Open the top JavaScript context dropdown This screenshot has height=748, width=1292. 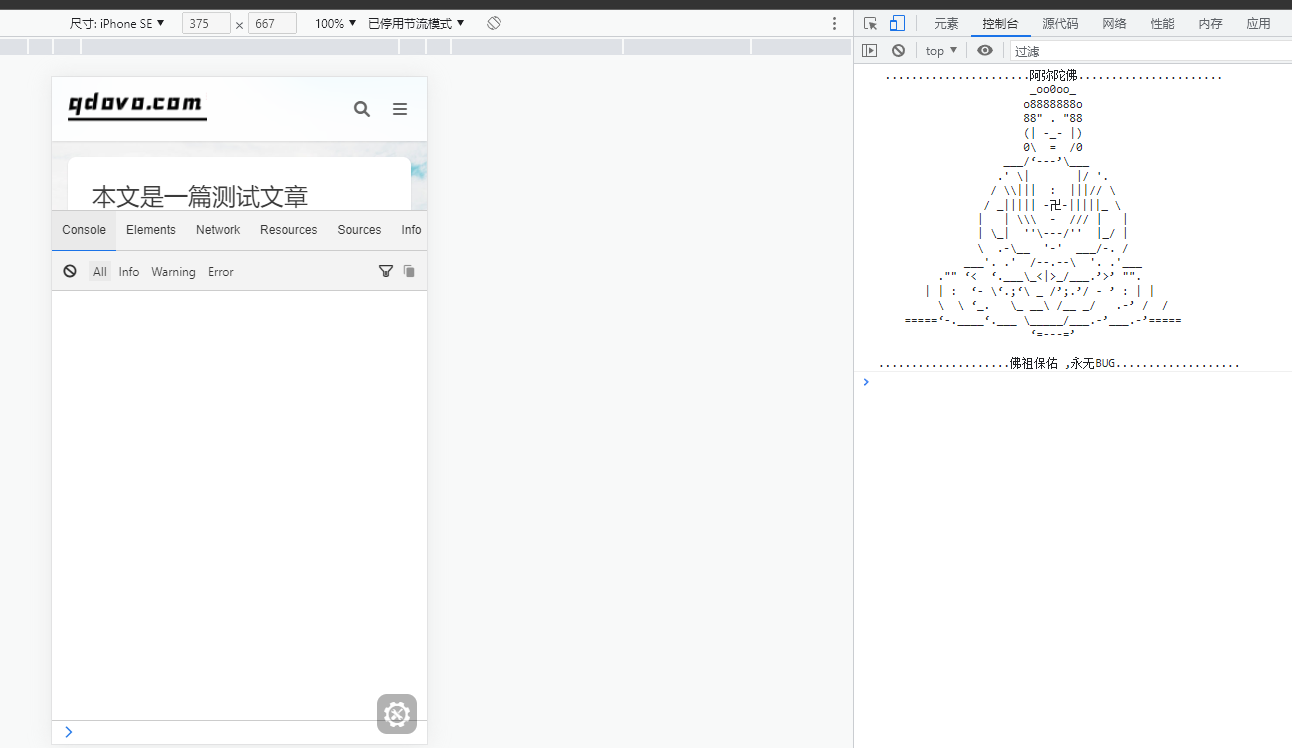942,50
